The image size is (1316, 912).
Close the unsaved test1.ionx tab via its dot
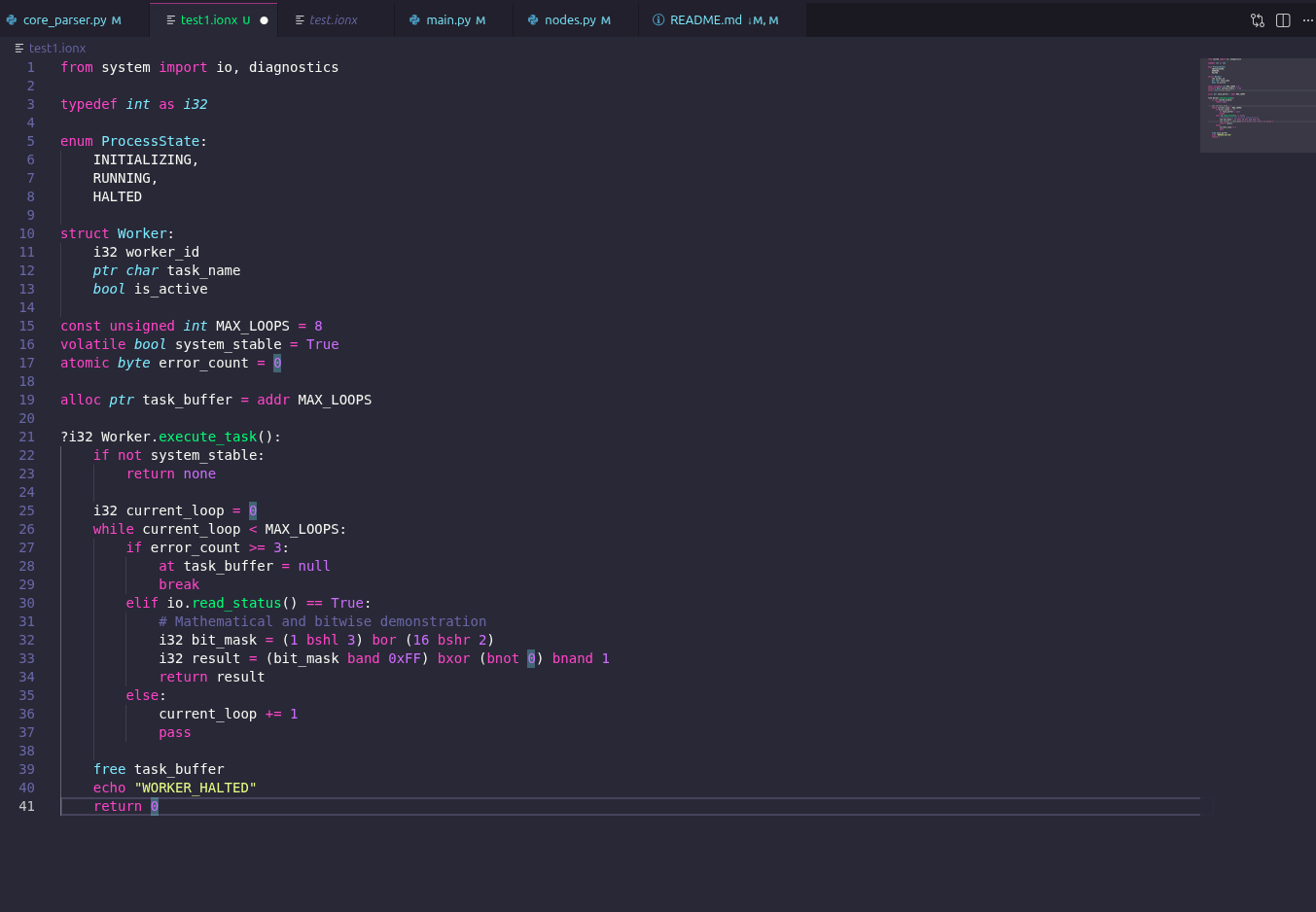pos(264,20)
